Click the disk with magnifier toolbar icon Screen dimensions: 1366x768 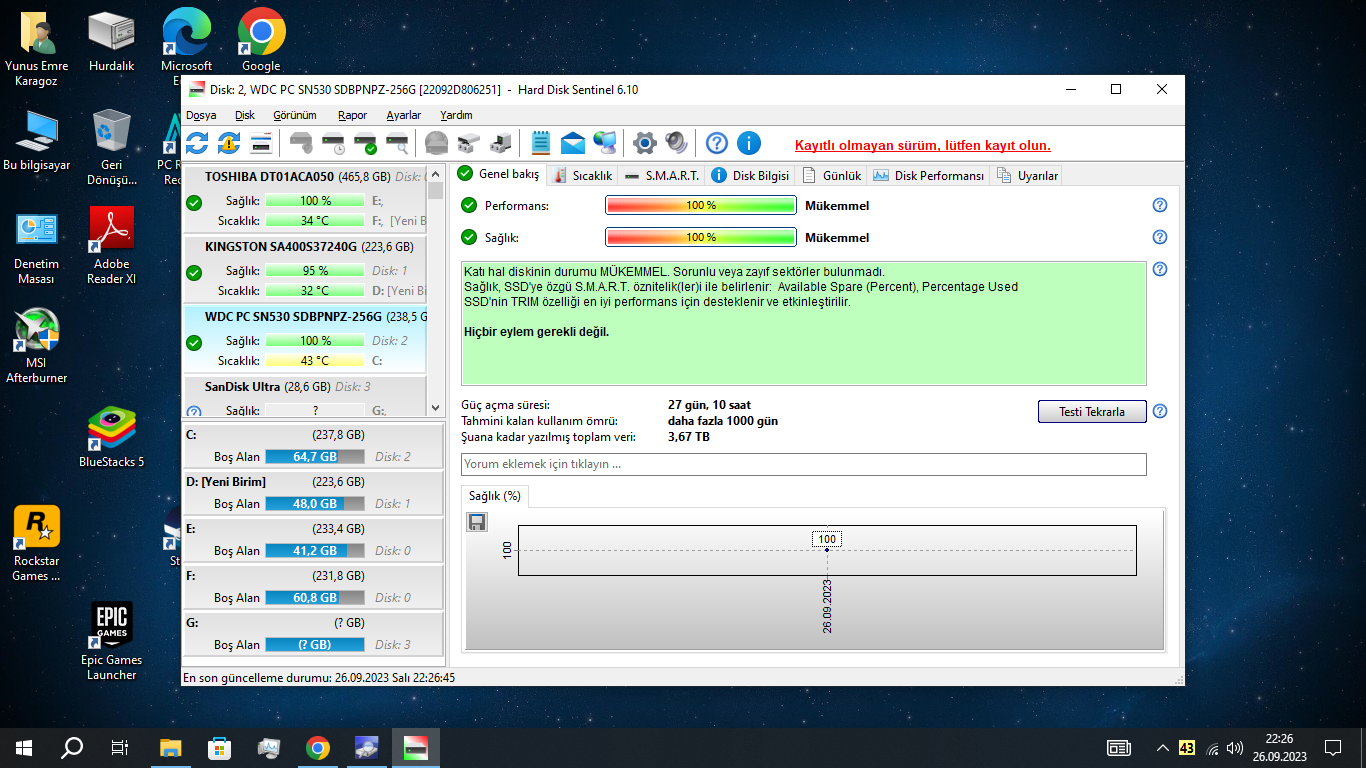[x=397, y=143]
